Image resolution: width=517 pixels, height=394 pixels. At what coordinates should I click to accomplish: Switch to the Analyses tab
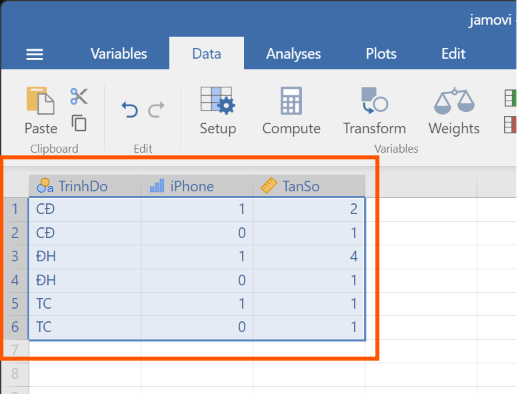(293, 54)
